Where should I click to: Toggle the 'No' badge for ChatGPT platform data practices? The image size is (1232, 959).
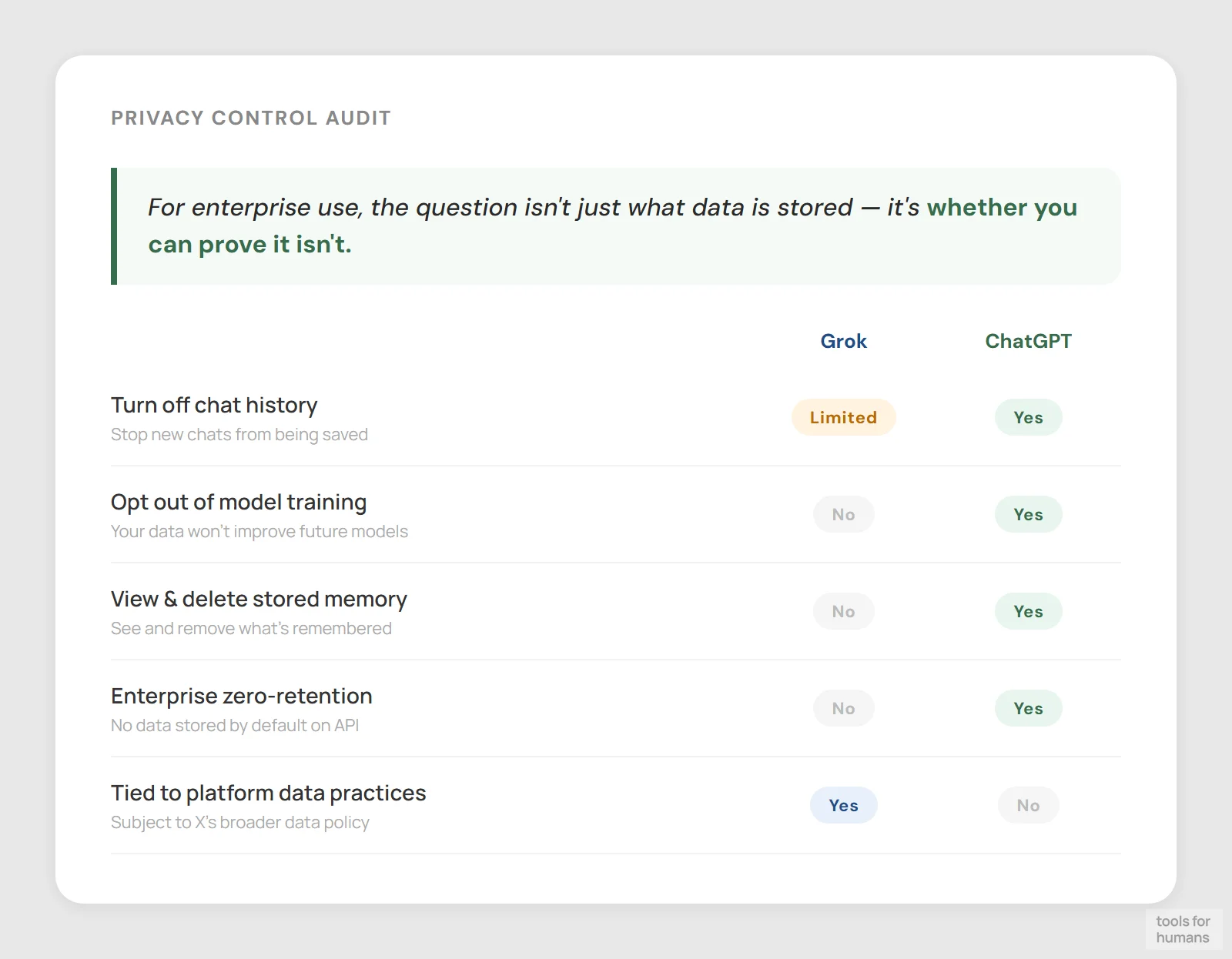(x=1029, y=805)
